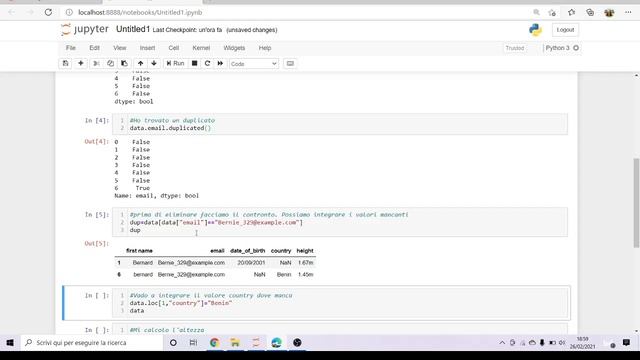Open Cortana circle icon on taskbar
Viewport: 640px width, 360px height.
coord(173,343)
